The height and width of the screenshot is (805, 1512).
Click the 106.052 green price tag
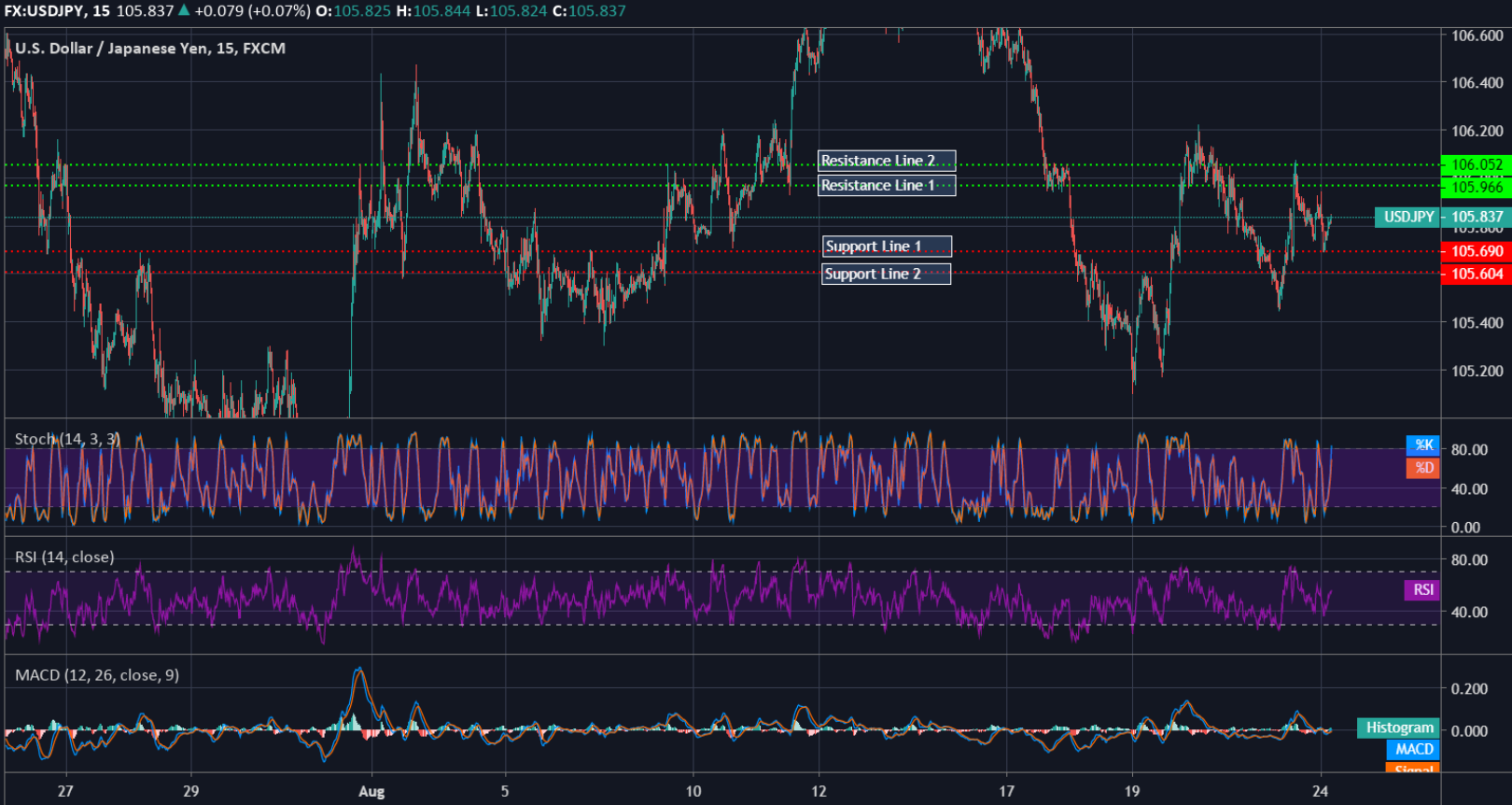(1477, 164)
